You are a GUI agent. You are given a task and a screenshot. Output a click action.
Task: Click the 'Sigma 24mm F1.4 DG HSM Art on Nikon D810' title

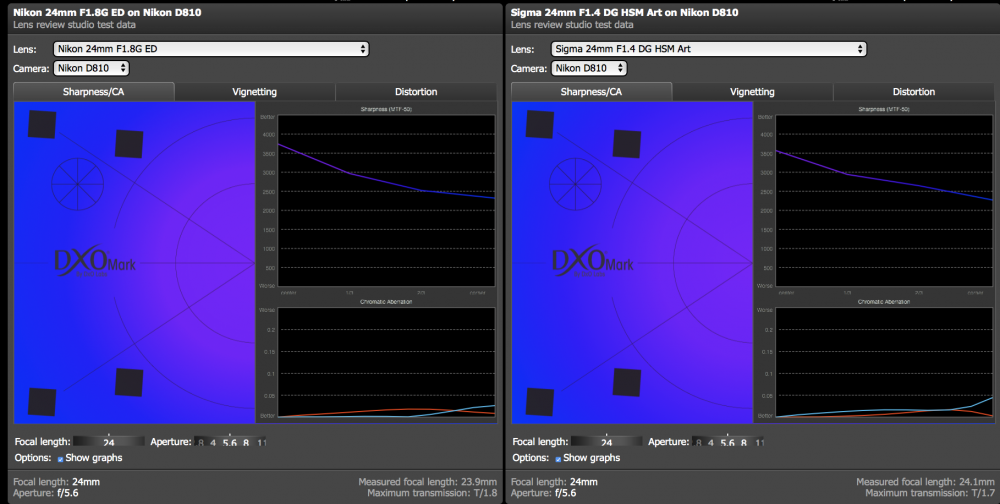point(624,12)
